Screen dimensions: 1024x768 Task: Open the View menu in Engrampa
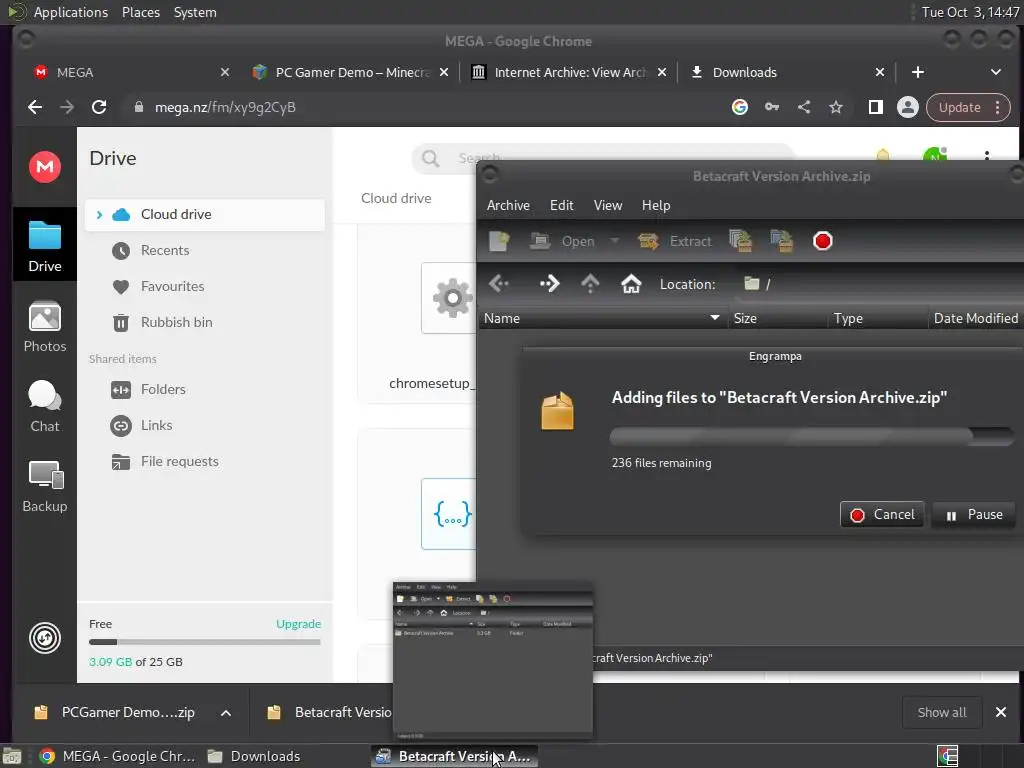point(607,205)
